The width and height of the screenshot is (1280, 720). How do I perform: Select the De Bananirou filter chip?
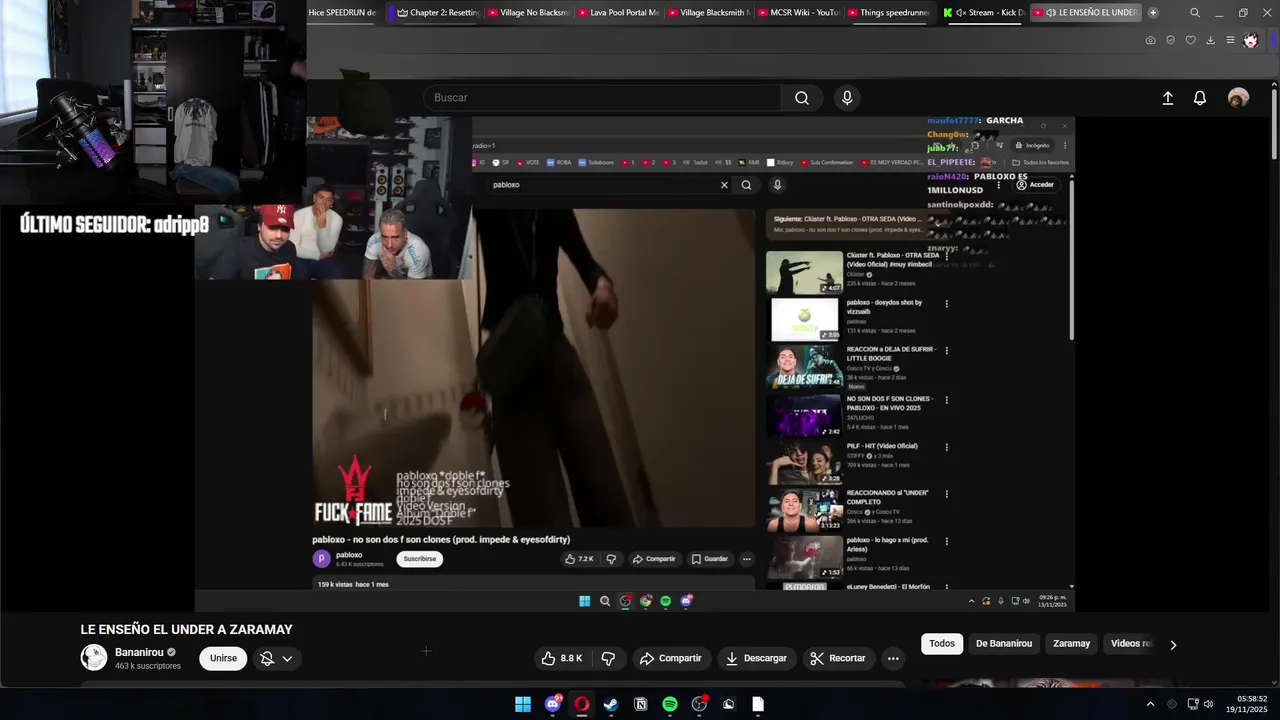1004,644
